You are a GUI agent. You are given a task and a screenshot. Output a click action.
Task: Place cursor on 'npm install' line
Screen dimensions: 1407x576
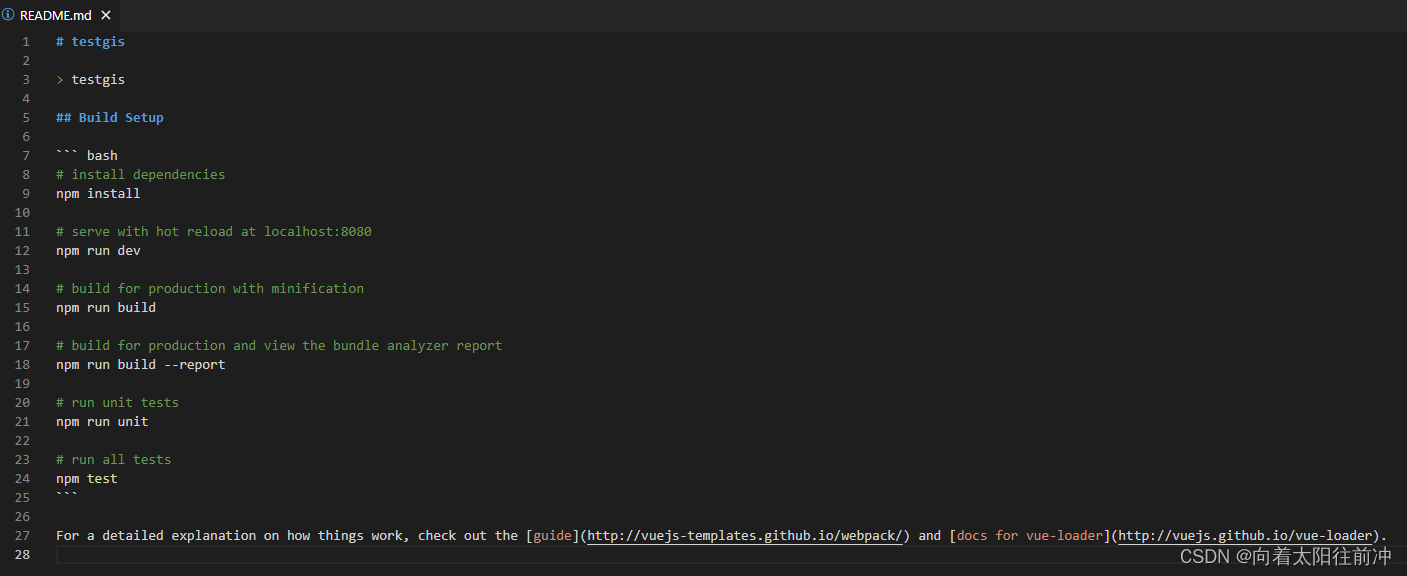pyautogui.click(x=98, y=194)
